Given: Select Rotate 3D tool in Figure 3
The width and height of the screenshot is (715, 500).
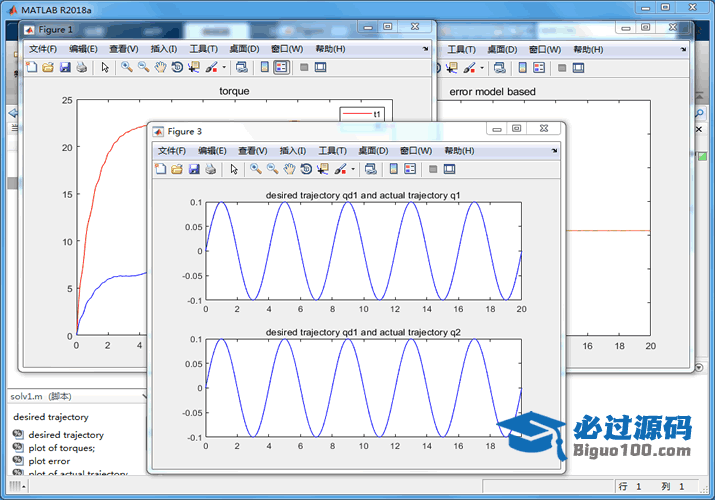Looking at the screenshot, I should (306, 169).
